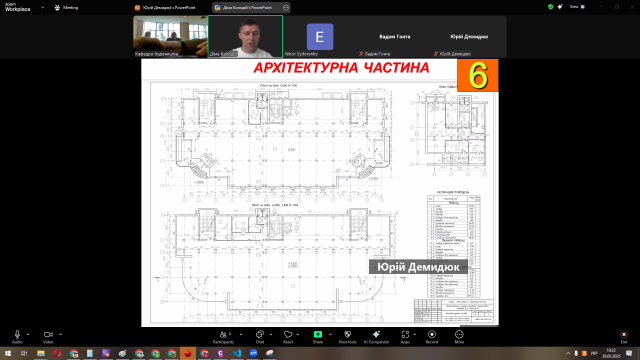The width and height of the screenshot is (640, 360).
Task: Open the Participants panel
Action: coord(223,337)
